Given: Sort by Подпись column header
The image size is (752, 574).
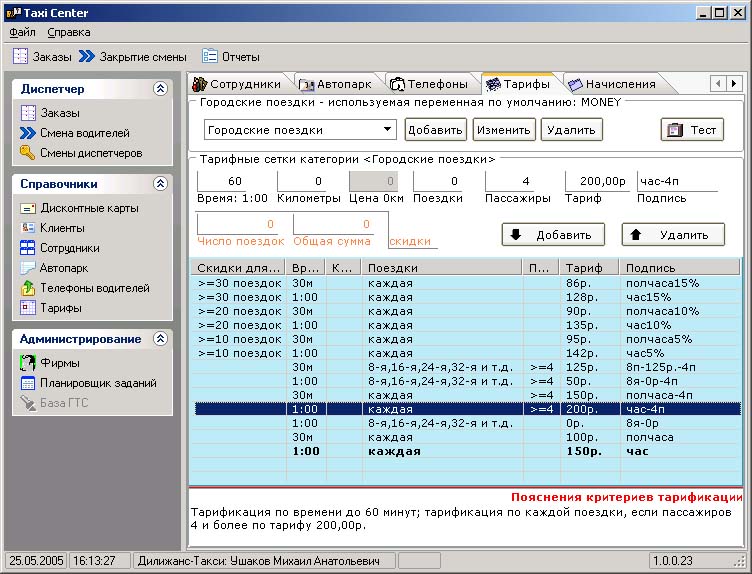Looking at the screenshot, I should tap(680, 268).
